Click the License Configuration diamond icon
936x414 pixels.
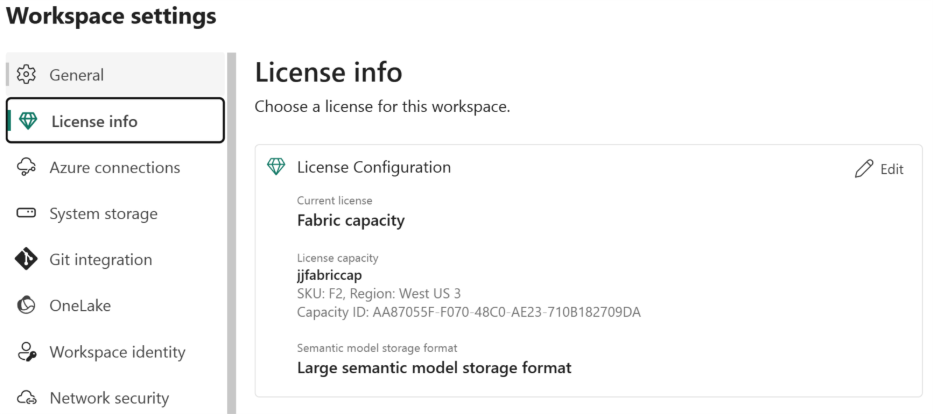click(x=276, y=167)
